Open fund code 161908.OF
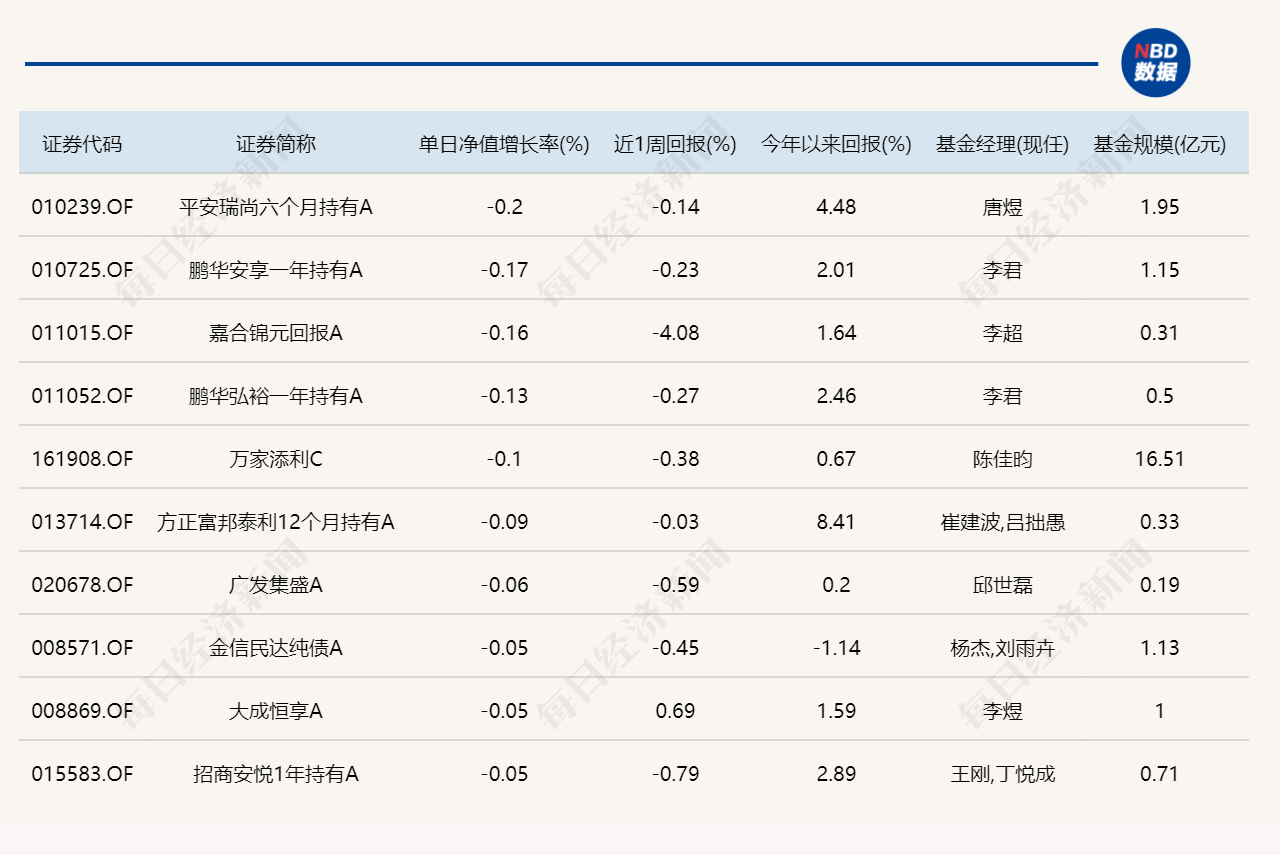The width and height of the screenshot is (1280, 855). click(83, 459)
